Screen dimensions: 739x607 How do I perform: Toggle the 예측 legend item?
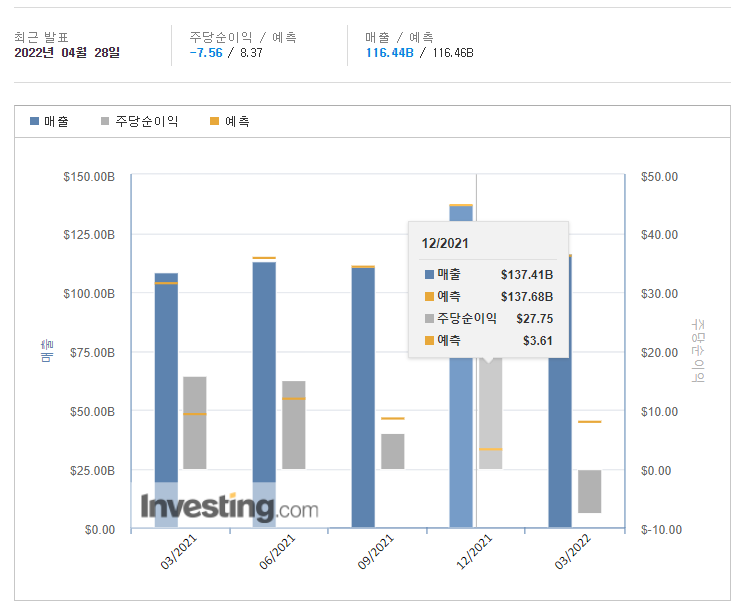point(230,122)
